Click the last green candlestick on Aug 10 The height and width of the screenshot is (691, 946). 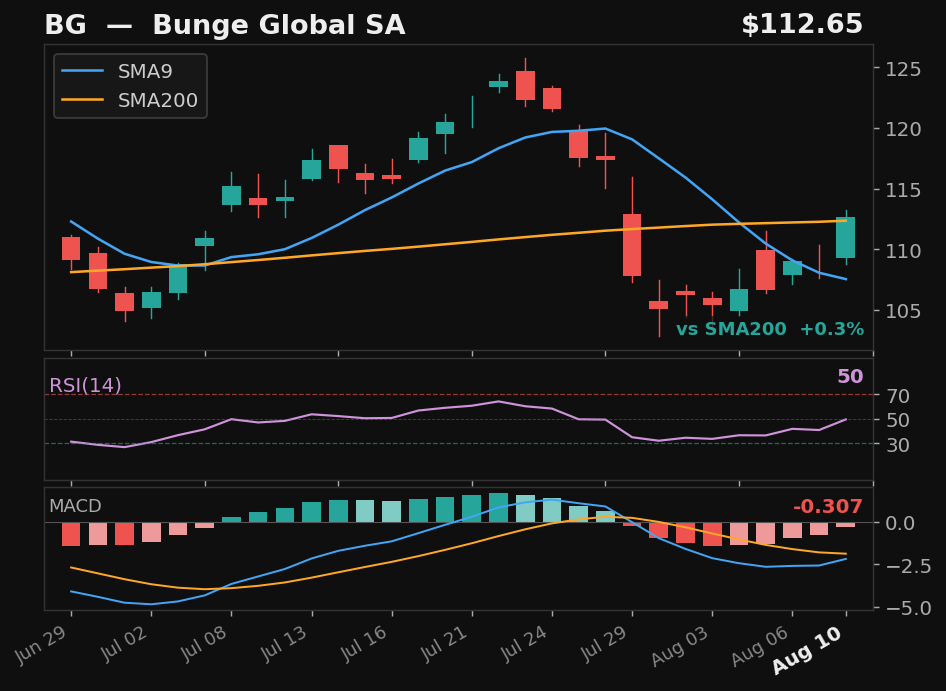[x=846, y=238]
